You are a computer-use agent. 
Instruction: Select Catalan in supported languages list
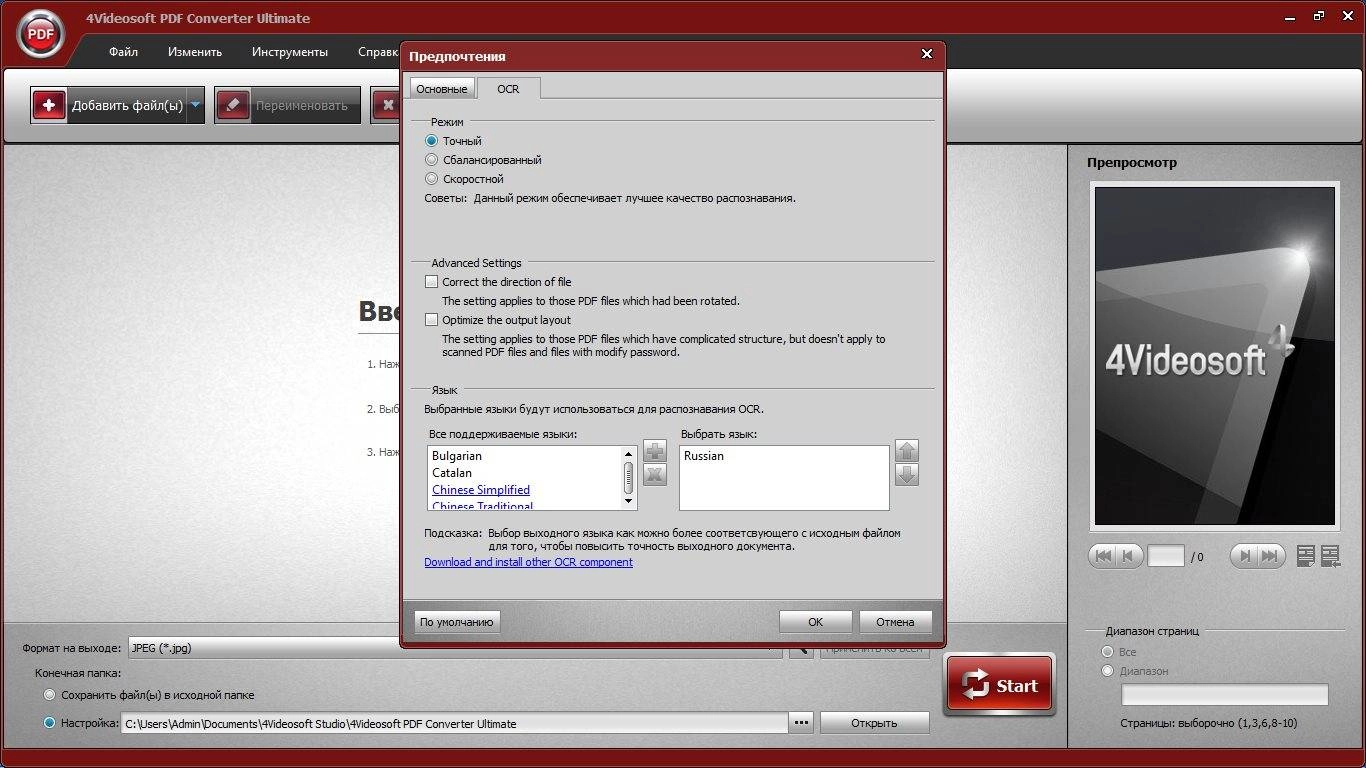[x=452, y=473]
